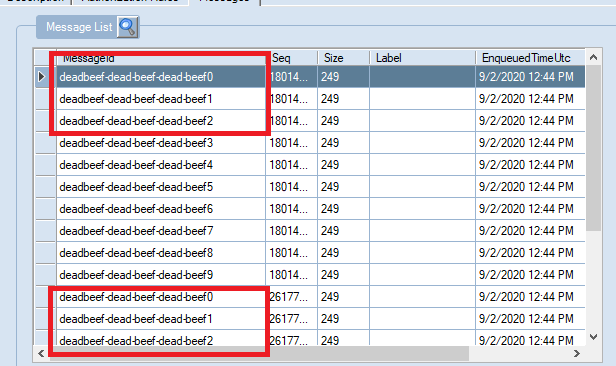Click the EnqueuedTimeUtc cell in the beef5 row
Image resolution: width=616 pixels, height=366 pixels.
(530, 187)
